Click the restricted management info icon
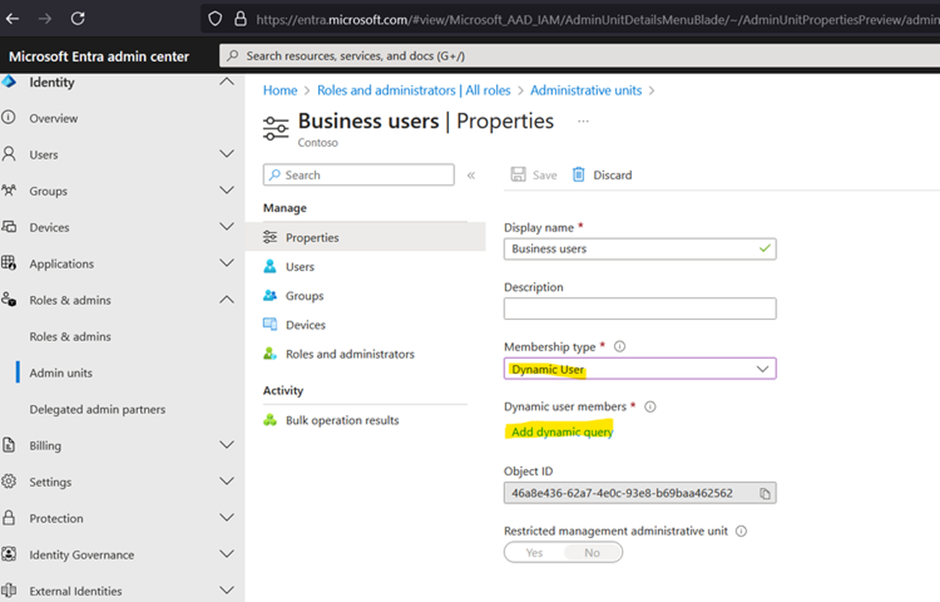This screenshot has height=602, width=940. 741,531
